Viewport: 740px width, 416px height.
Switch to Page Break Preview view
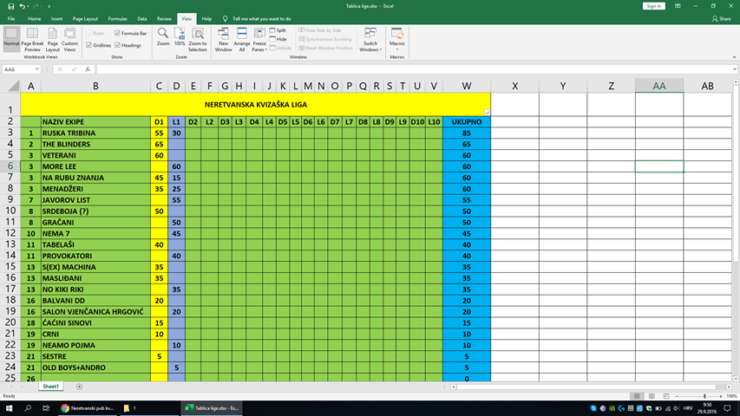tap(32, 39)
